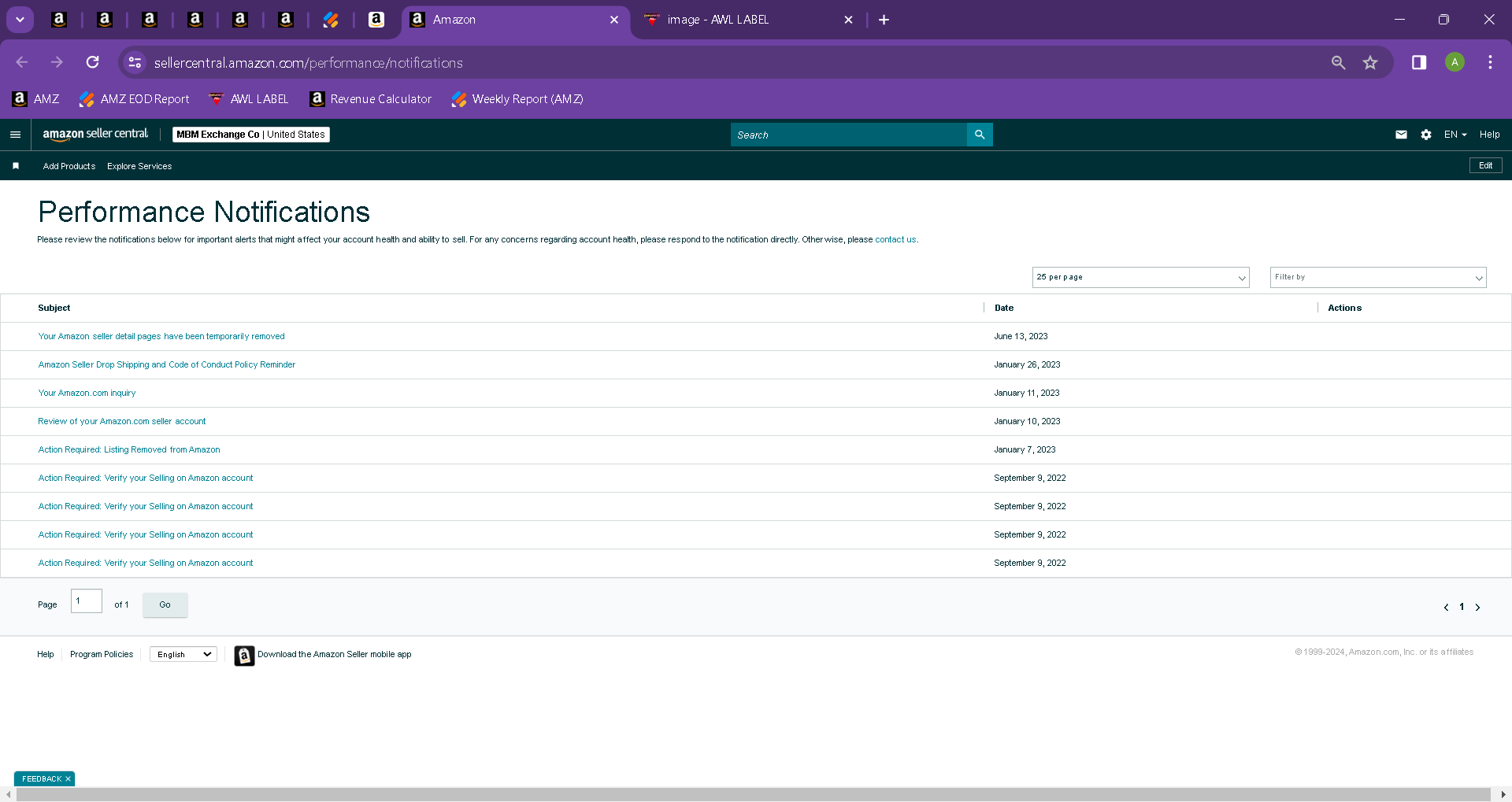Open a new browser tab
The width and height of the screenshot is (1512, 802).
click(x=884, y=20)
